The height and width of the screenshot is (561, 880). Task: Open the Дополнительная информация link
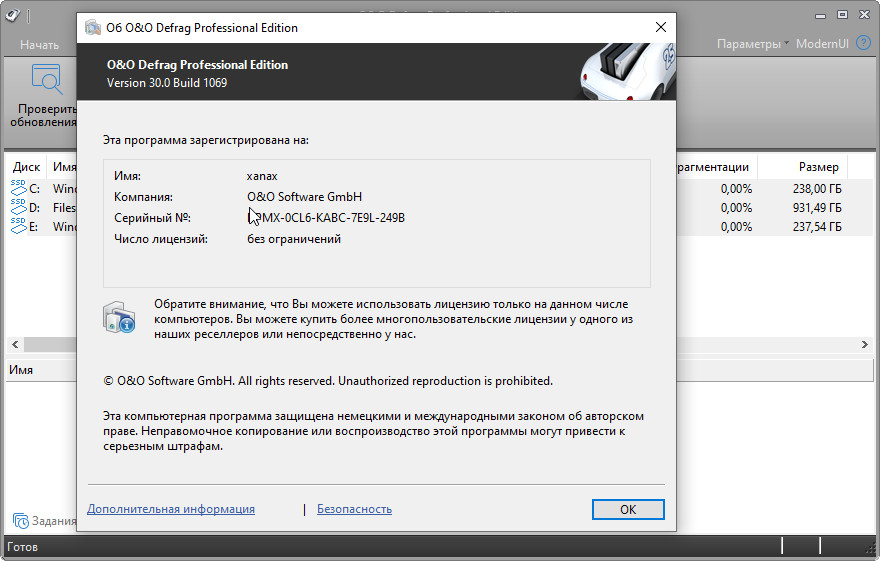click(x=171, y=509)
